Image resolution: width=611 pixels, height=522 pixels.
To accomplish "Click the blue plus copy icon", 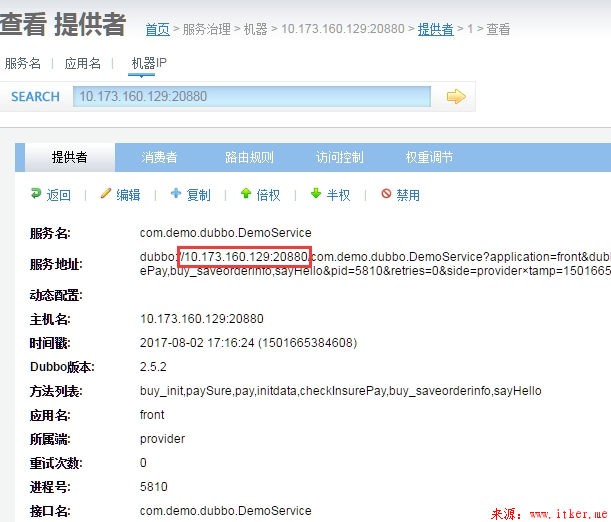I will [x=176, y=193].
